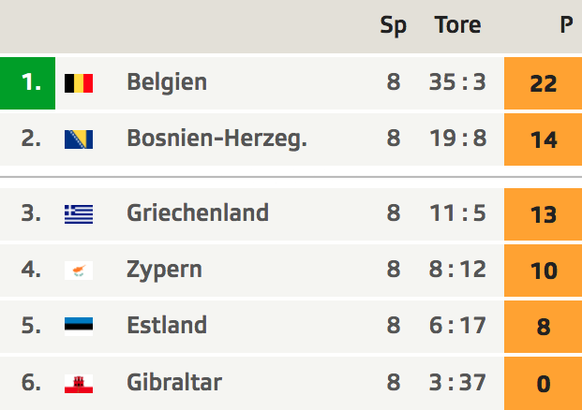Click Gibraltar's 0 points cell
The image size is (582, 410).
tap(543, 384)
